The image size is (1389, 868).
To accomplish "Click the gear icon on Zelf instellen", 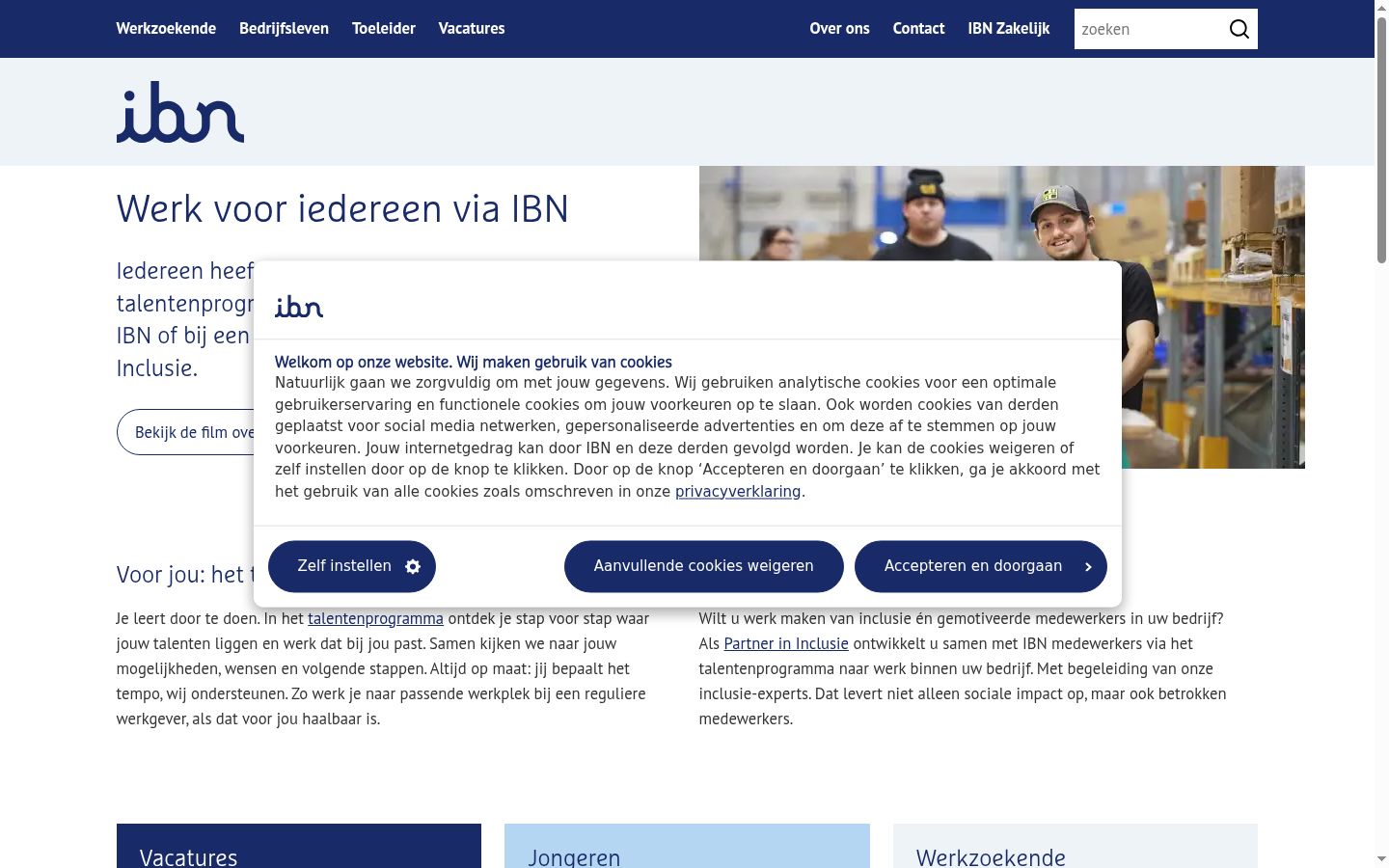I will pyautogui.click(x=413, y=566).
